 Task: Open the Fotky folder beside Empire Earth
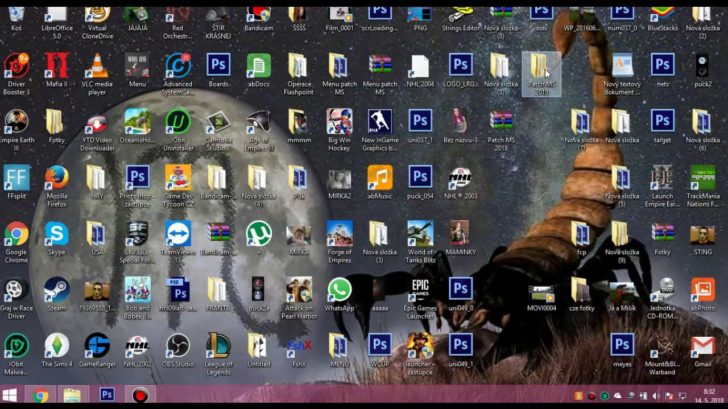point(56,123)
